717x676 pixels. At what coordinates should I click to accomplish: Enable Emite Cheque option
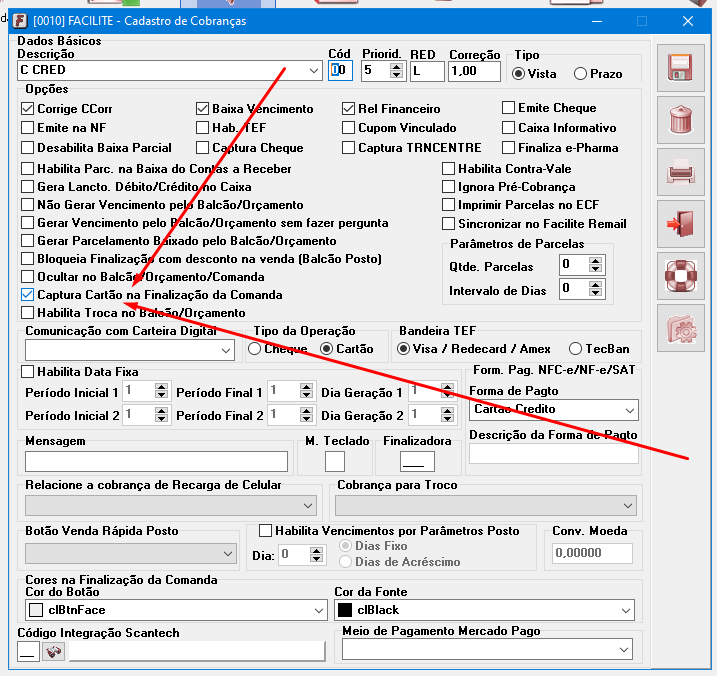[508, 108]
